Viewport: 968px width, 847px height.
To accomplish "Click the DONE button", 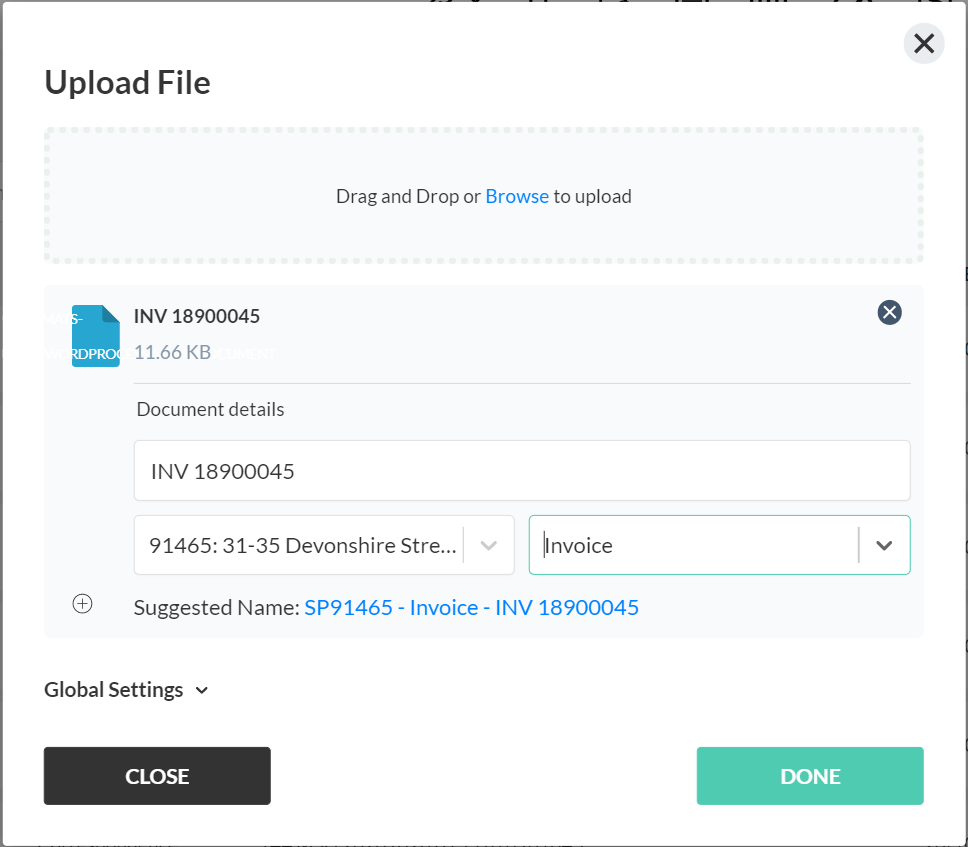I will tap(810, 776).
